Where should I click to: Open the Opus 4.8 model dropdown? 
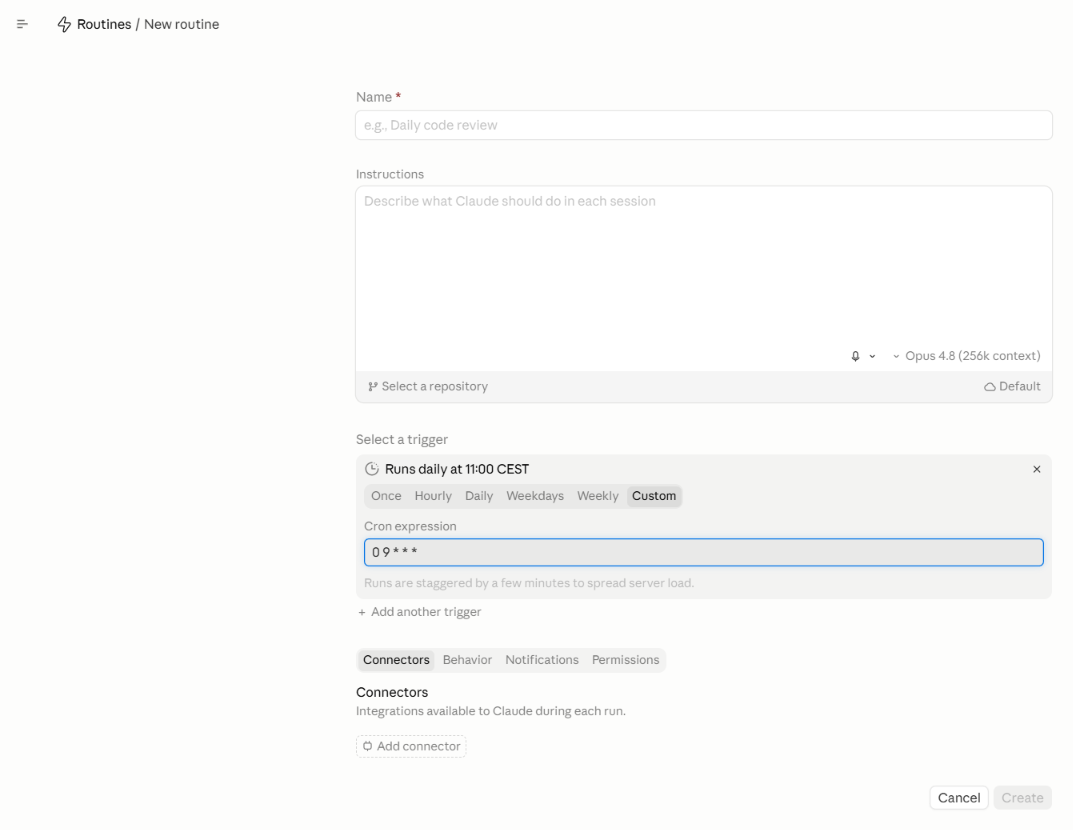(966, 356)
